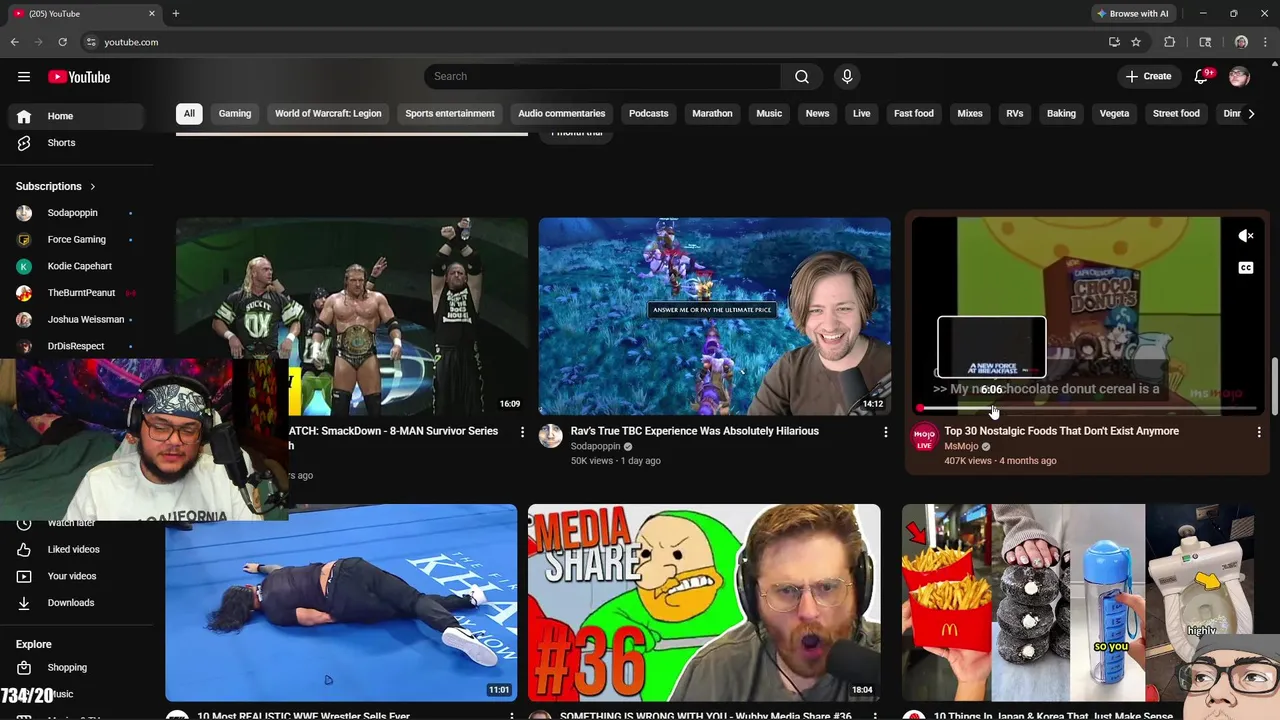Seek preview video progress bar
1280x720 pixels.
click(1087, 408)
